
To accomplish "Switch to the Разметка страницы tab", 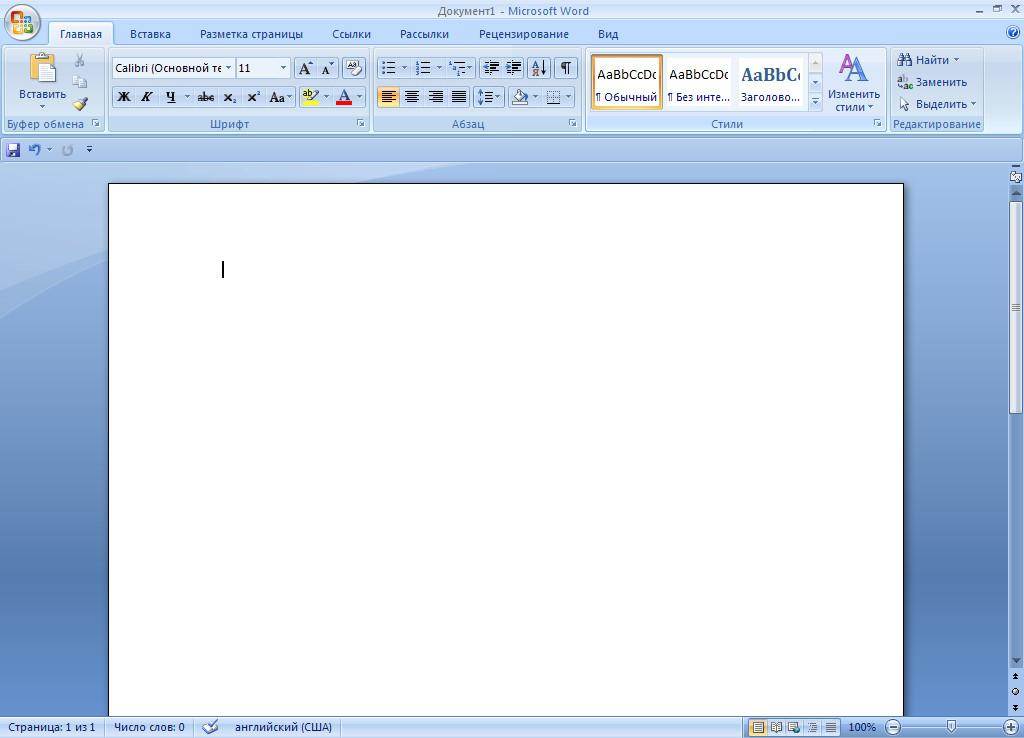I will point(251,34).
